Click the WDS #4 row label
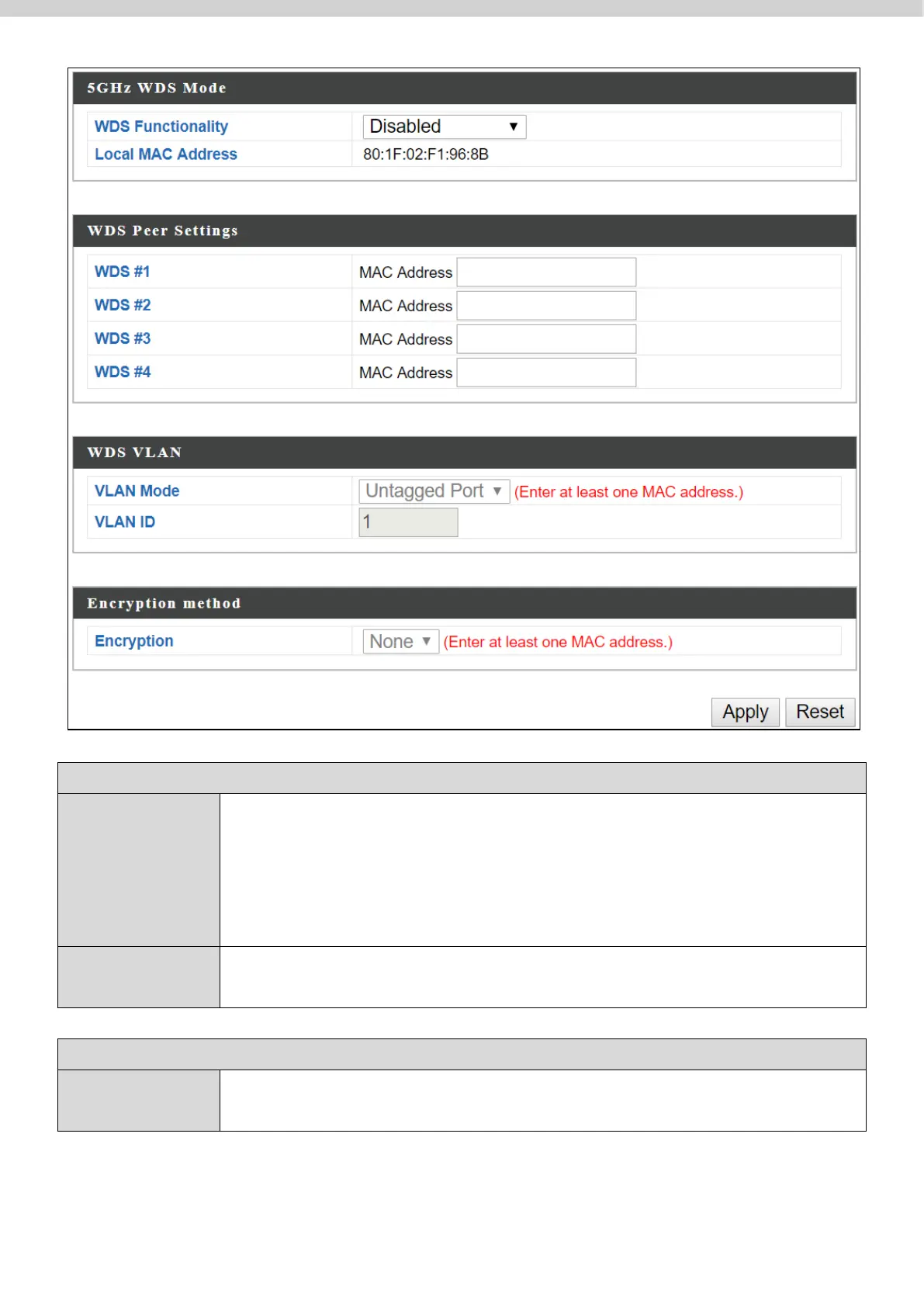Viewport: 924px width, 1307px height. point(123,372)
